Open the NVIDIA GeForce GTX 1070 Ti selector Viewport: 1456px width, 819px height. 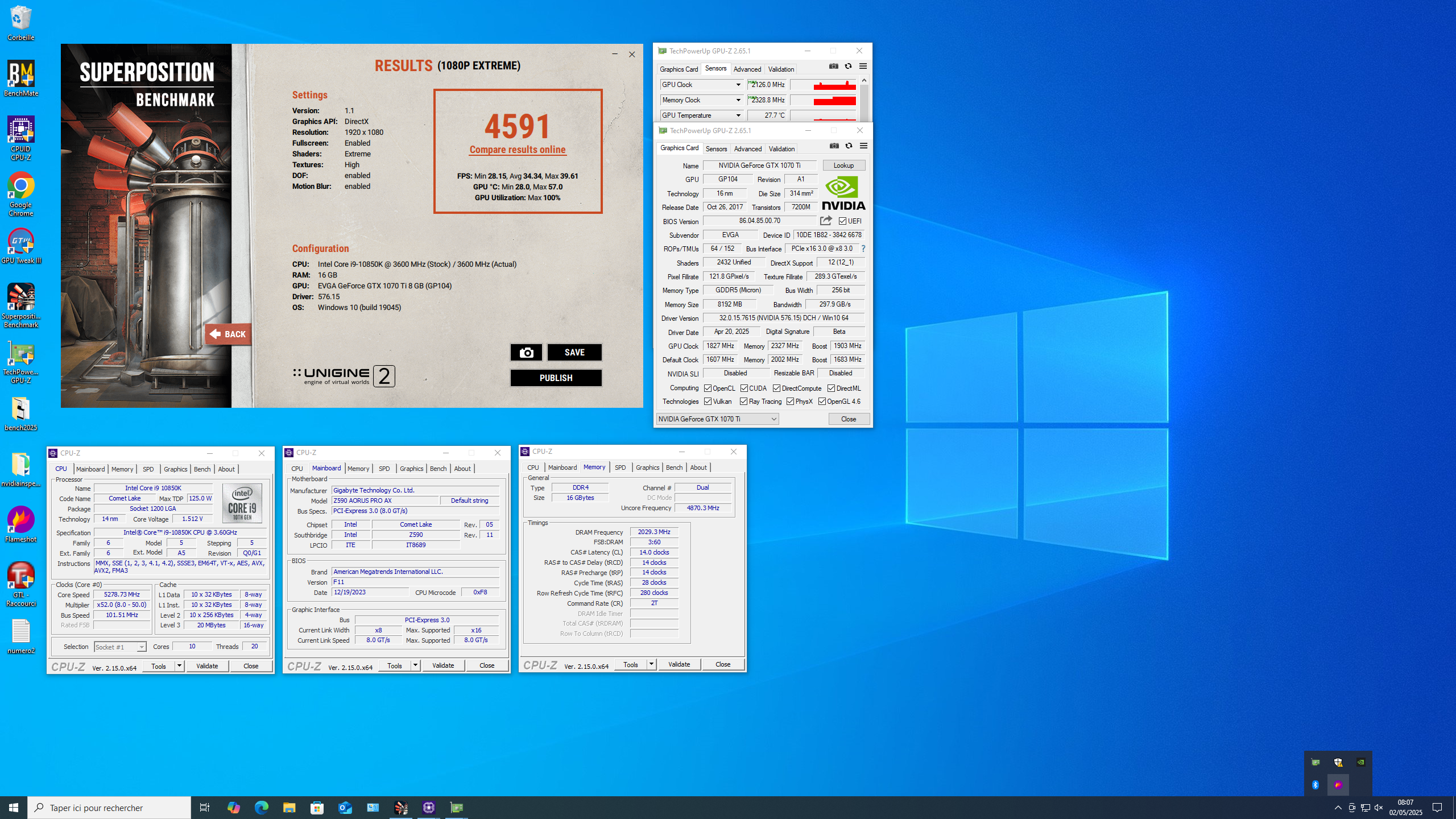tap(717, 419)
